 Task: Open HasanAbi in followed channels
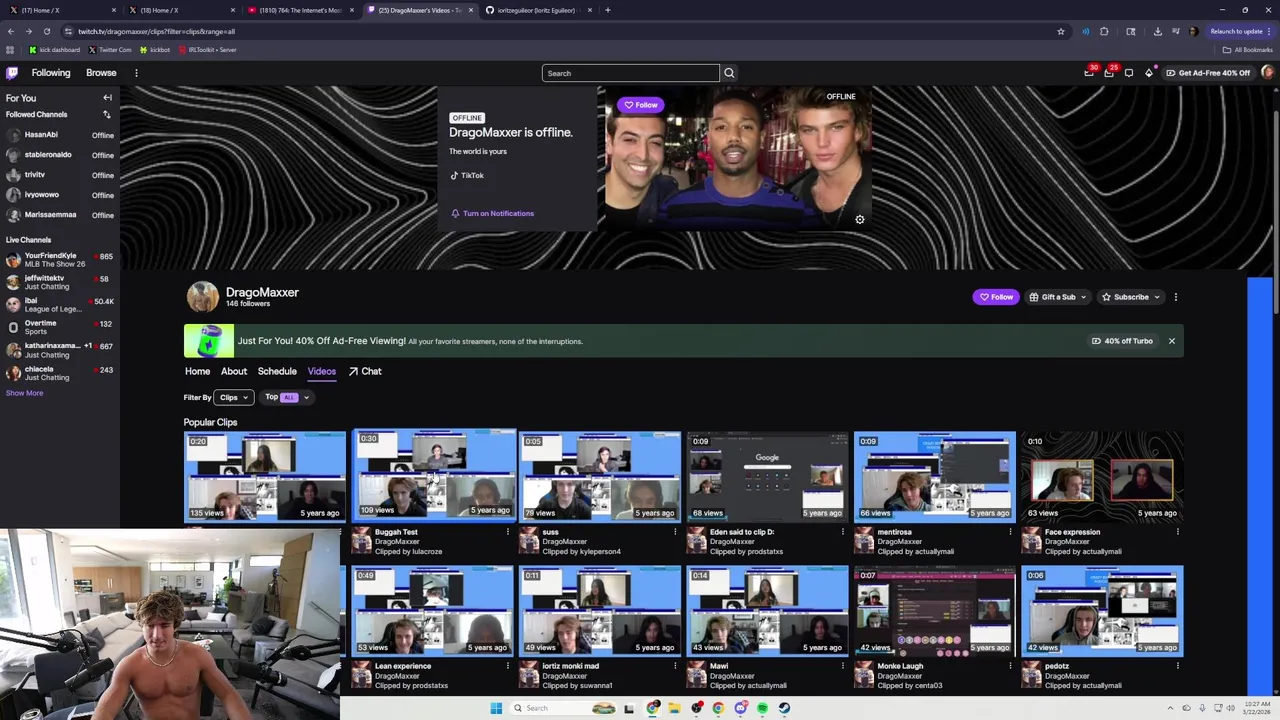coord(60,135)
